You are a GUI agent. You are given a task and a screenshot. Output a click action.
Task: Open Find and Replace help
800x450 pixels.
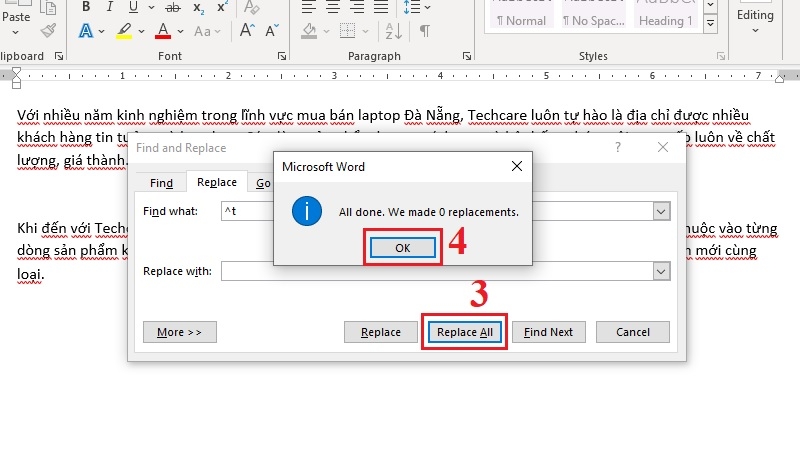pyautogui.click(x=618, y=147)
